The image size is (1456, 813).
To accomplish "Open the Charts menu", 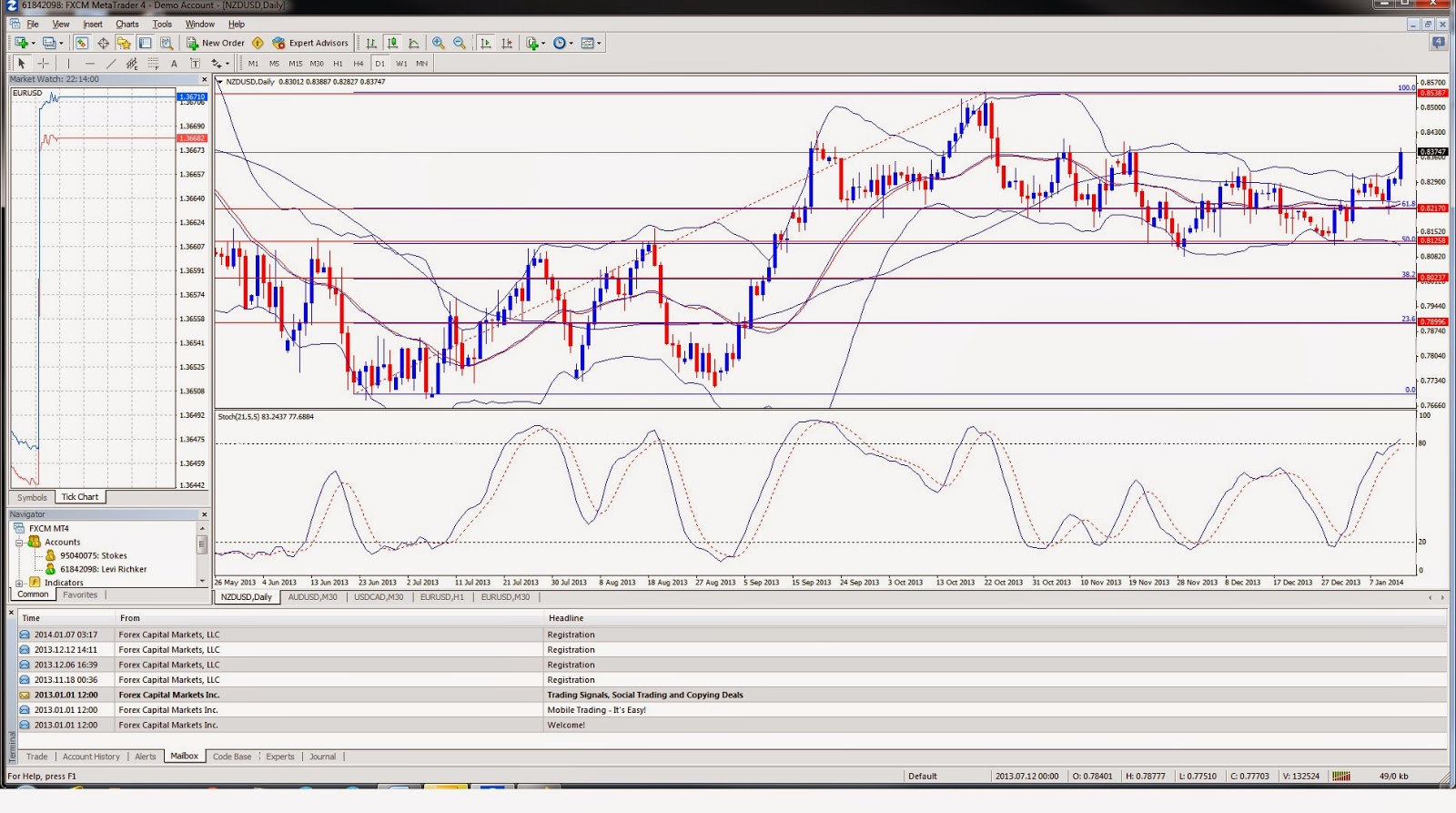I will [127, 25].
